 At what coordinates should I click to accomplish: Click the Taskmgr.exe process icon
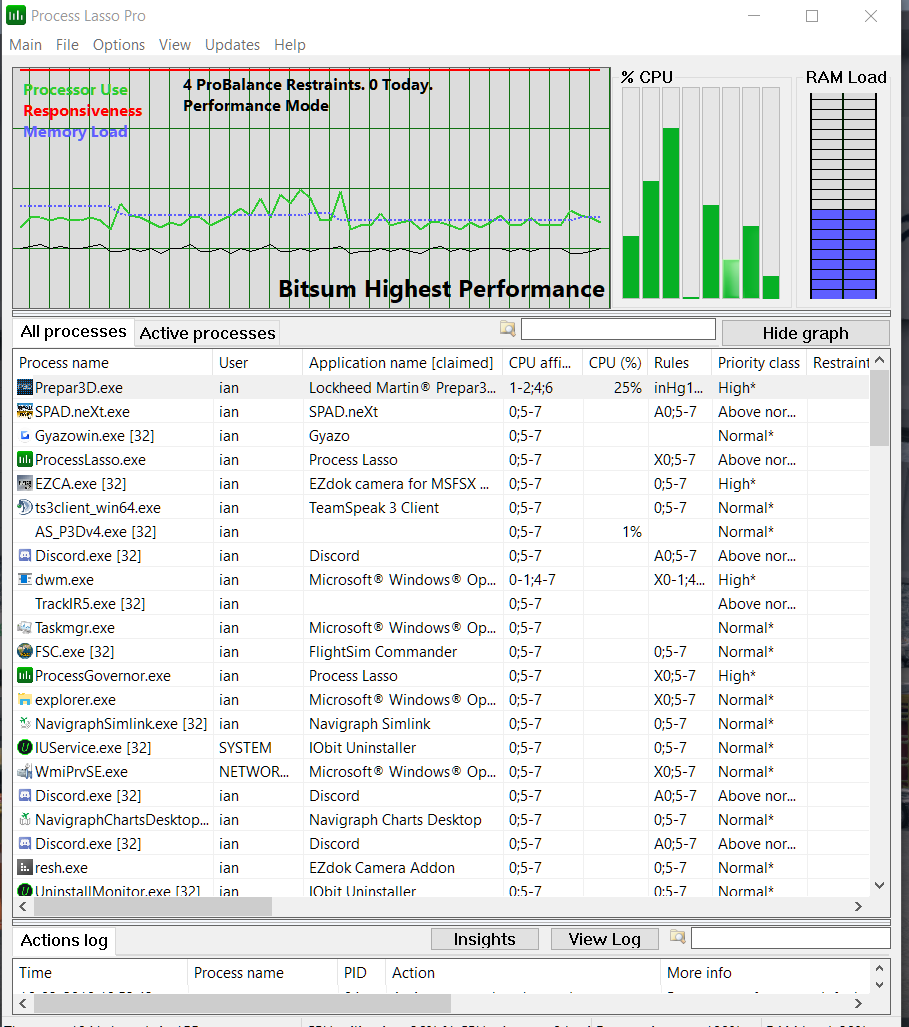click(x=25, y=627)
